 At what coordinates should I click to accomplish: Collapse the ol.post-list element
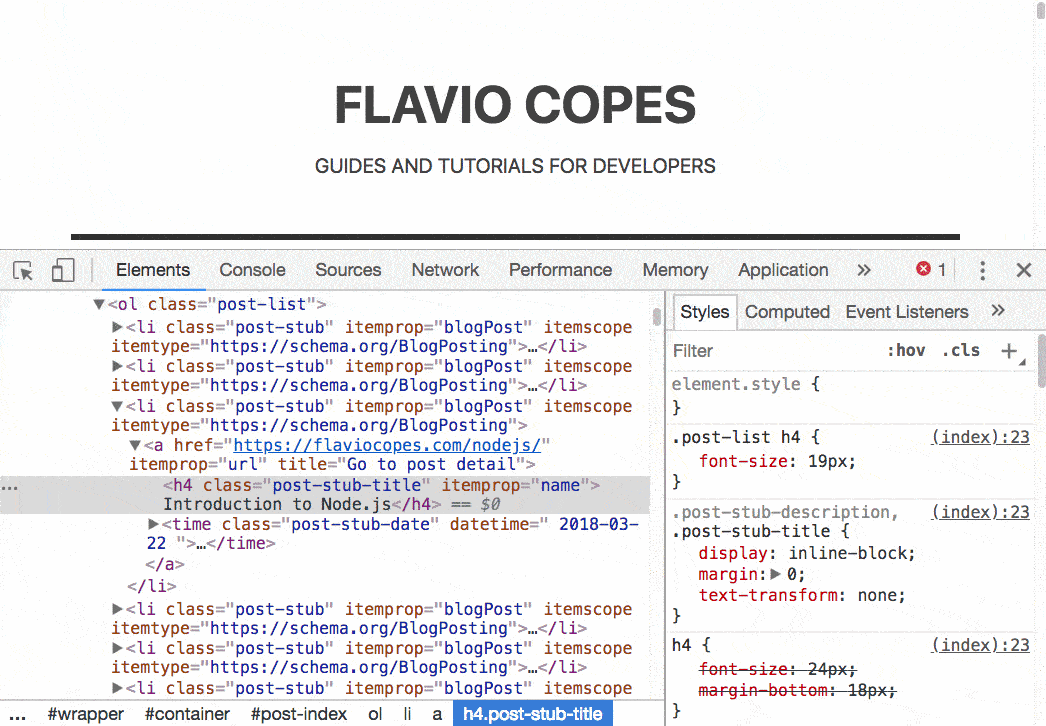tap(97, 303)
